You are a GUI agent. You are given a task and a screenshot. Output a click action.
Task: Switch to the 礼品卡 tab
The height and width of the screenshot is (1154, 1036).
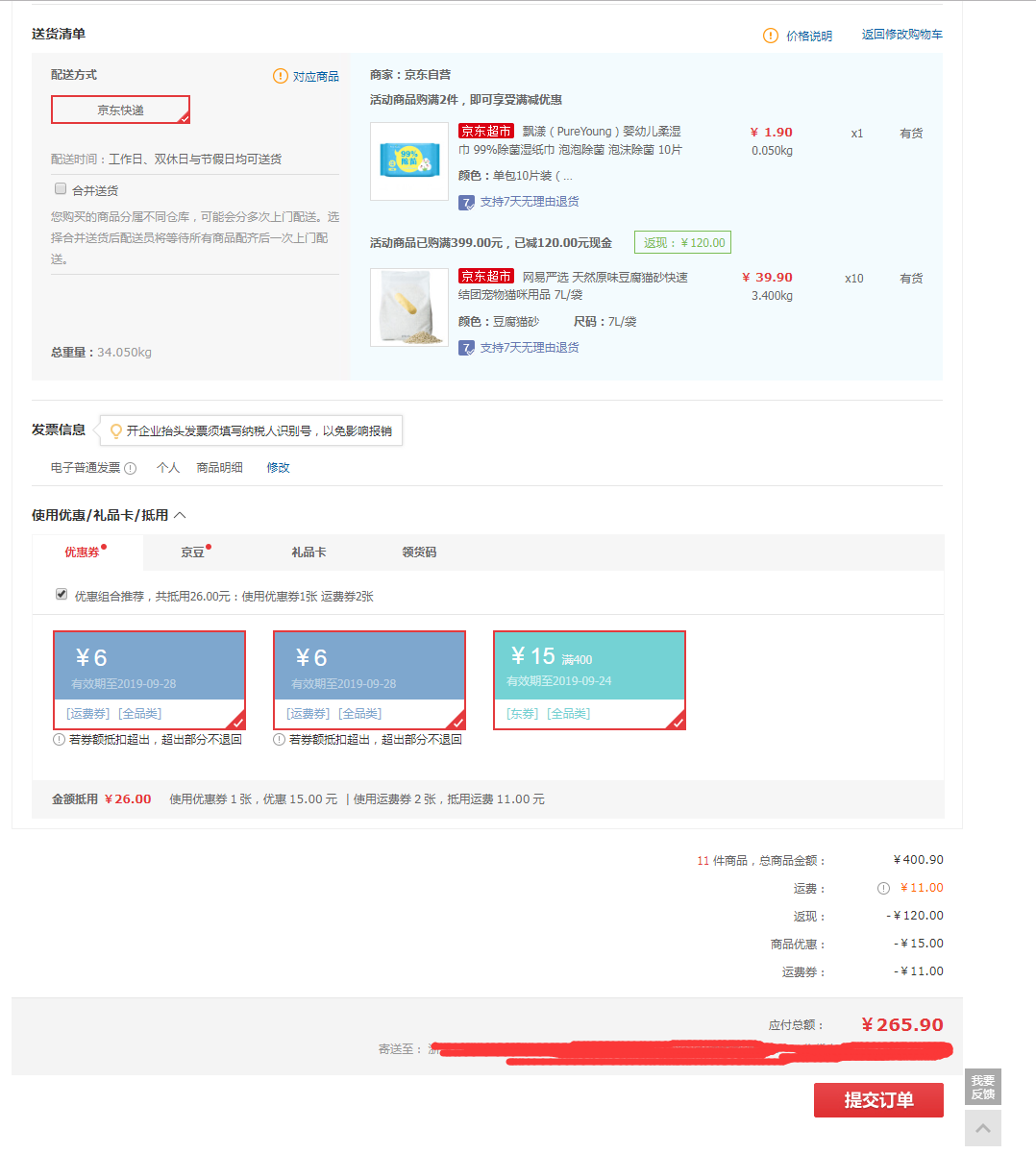click(308, 552)
